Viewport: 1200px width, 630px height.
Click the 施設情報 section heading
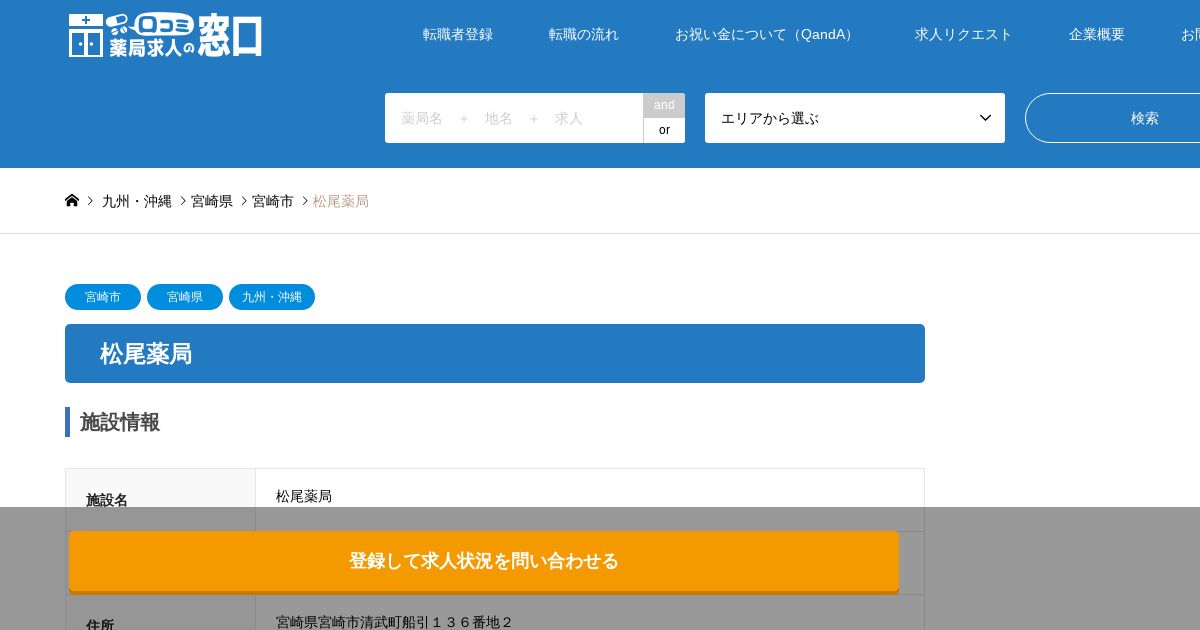pyautogui.click(x=120, y=422)
